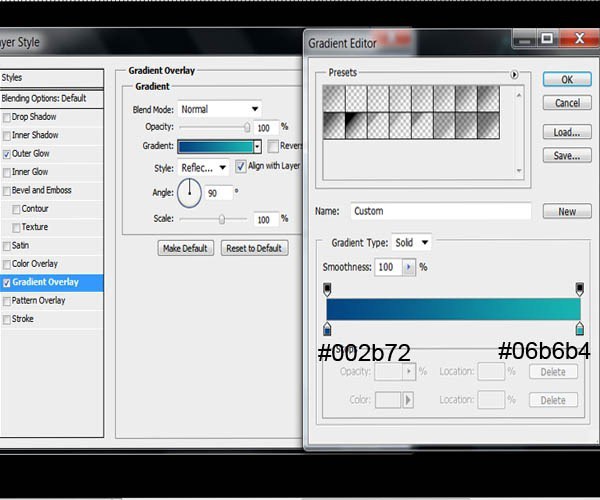The image size is (600, 500).
Task: Click the Opacity slider handle
Action: pos(247,127)
